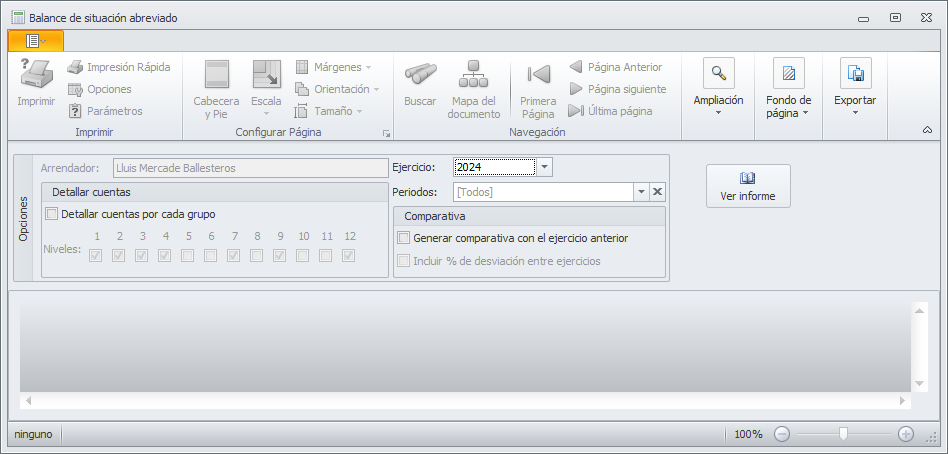948x454 pixels.
Task: Expand the Tamaño dropdown
Action: pyautogui.click(x=359, y=111)
